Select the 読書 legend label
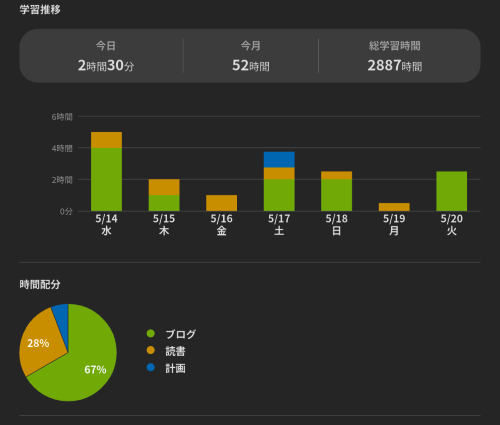Viewport: 500px width, 425px height. pos(175,351)
